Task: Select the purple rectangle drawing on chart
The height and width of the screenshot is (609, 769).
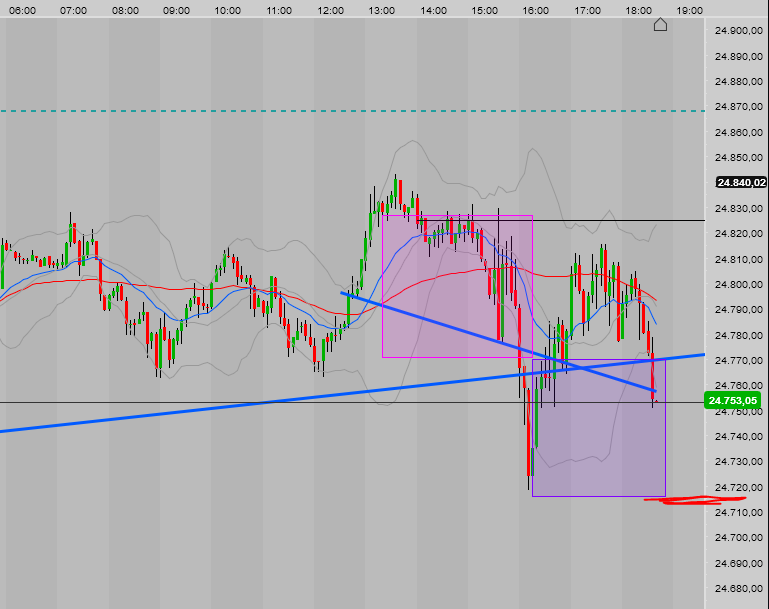Action: (599, 428)
